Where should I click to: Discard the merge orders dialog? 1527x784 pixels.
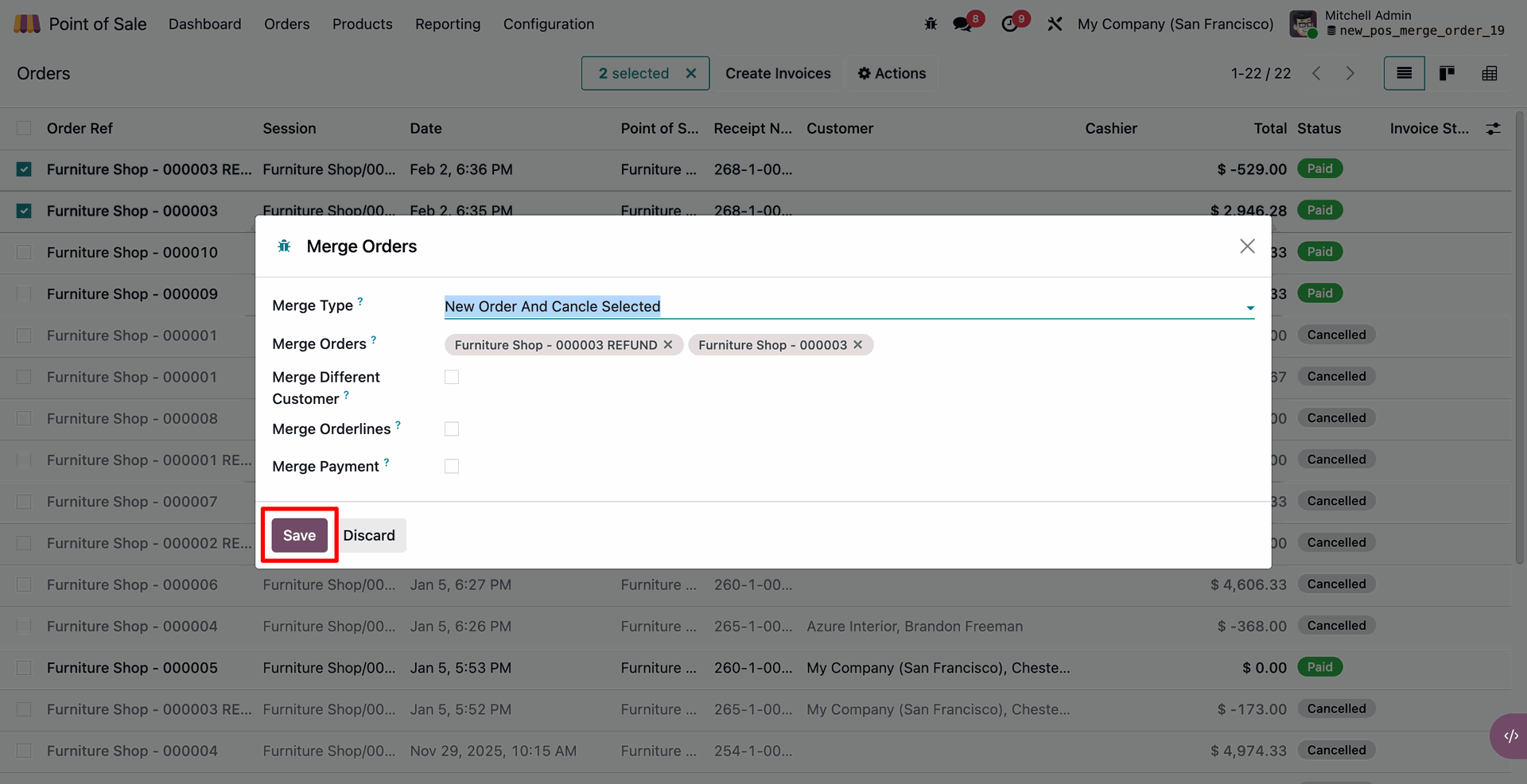point(369,535)
